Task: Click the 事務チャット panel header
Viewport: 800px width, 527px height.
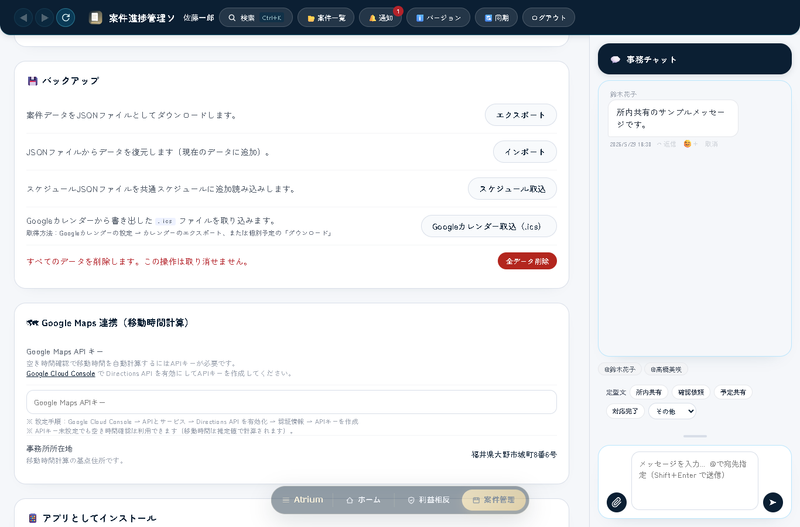Action: pos(694,59)
